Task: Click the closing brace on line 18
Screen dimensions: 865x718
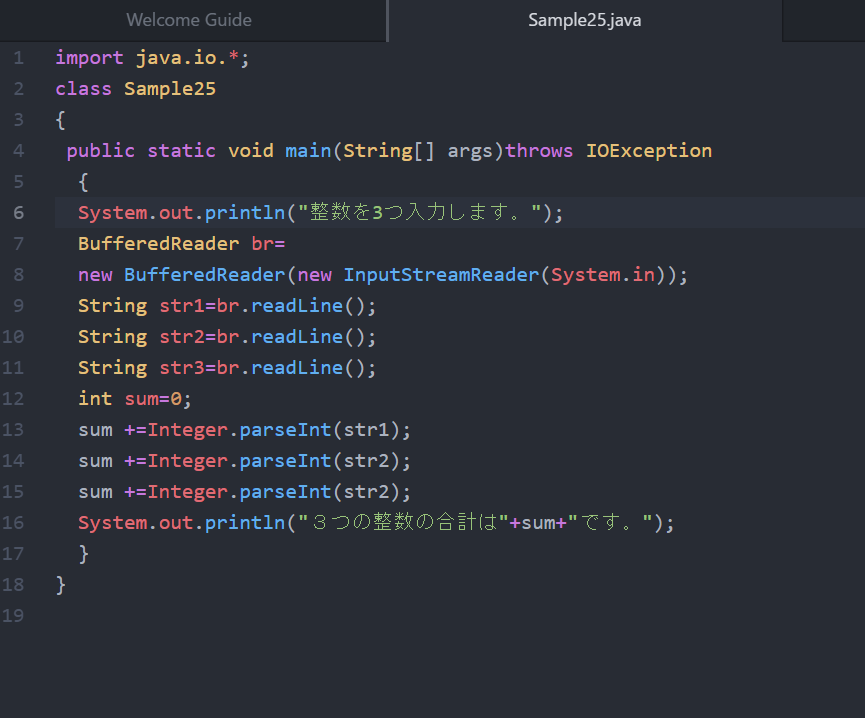Action: [61, 584]
